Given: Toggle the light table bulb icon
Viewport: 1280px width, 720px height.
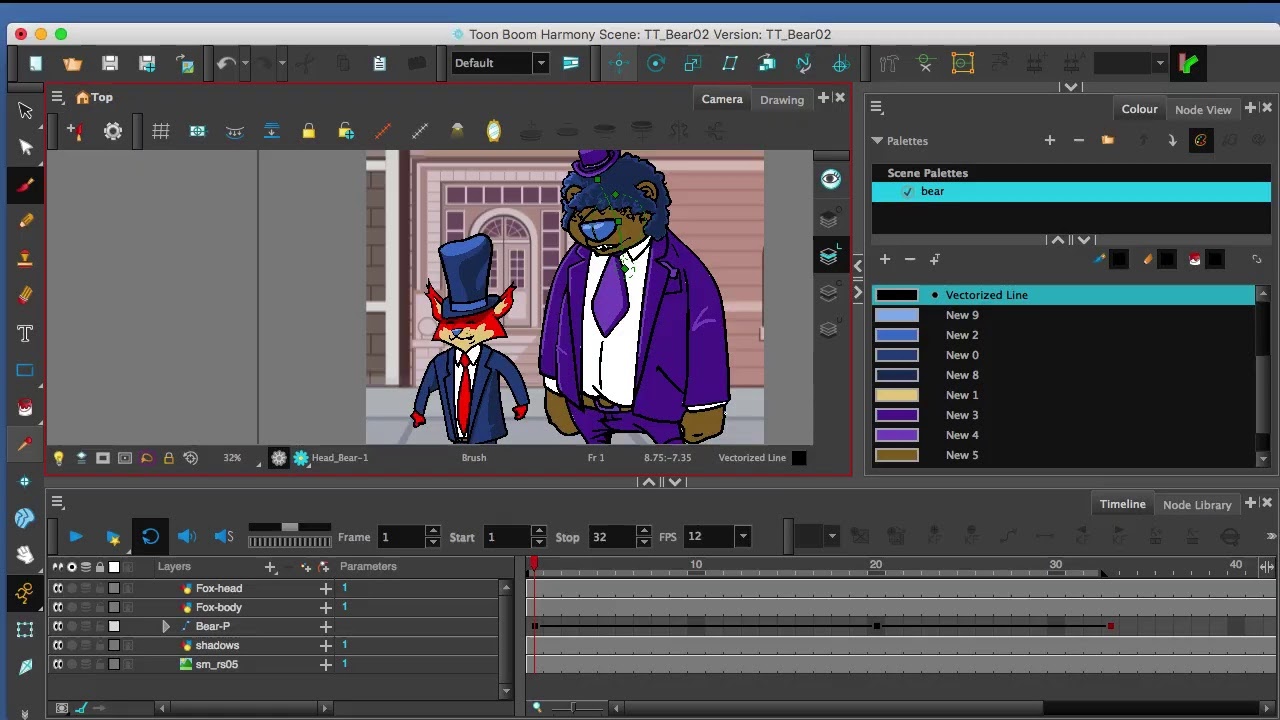Looking at the screenshot, I should [58, 458].
